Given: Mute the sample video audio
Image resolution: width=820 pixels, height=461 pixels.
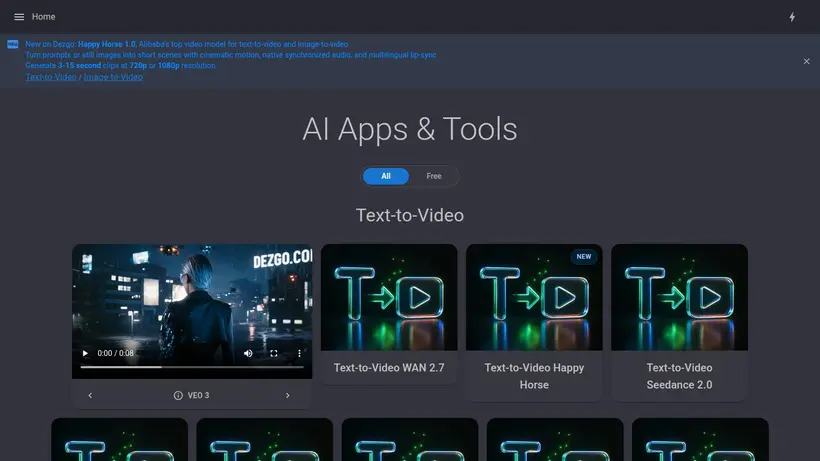Looking at the screenshot, I should 248,353.
